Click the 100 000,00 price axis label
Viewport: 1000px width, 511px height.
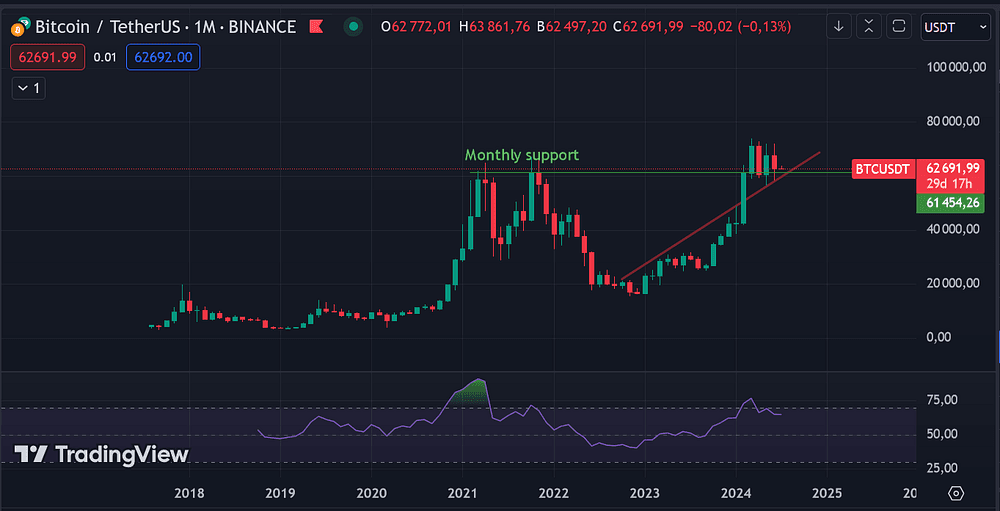(x=955, y=68)
